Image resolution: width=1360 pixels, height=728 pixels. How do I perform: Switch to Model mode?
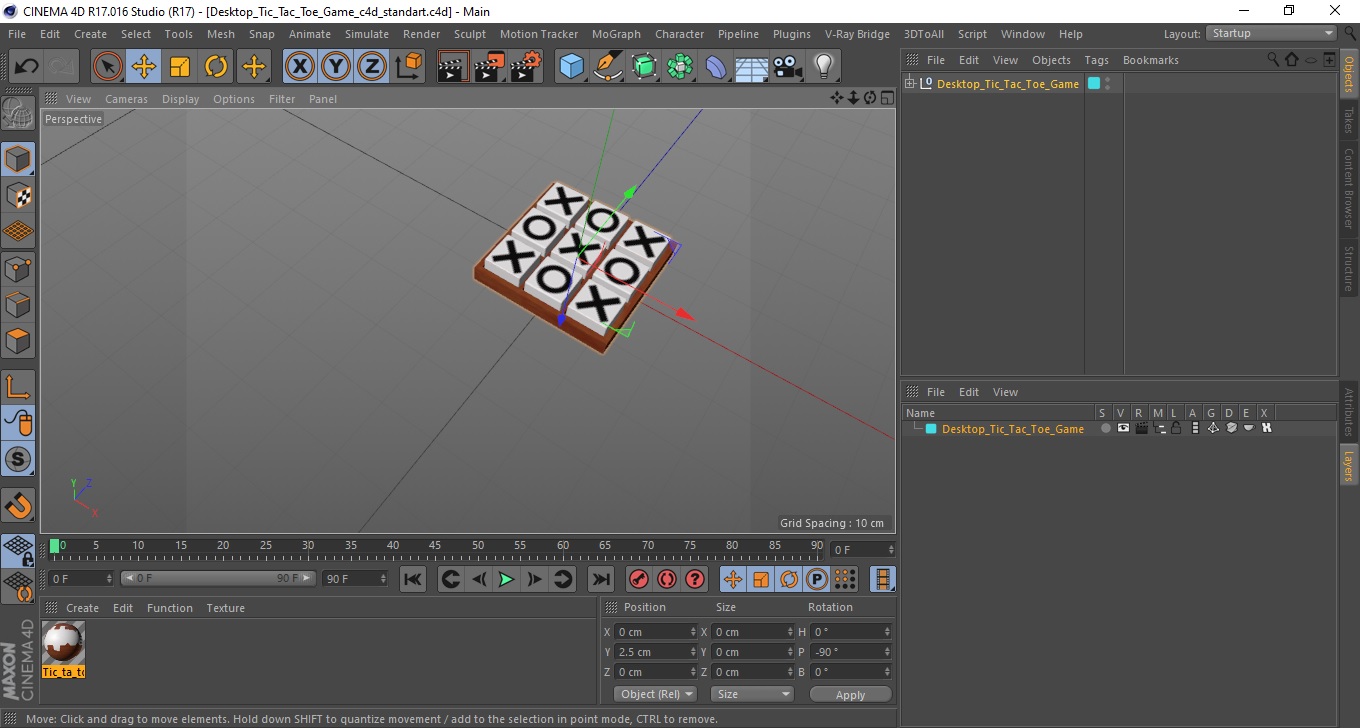[x=18, y=159]
